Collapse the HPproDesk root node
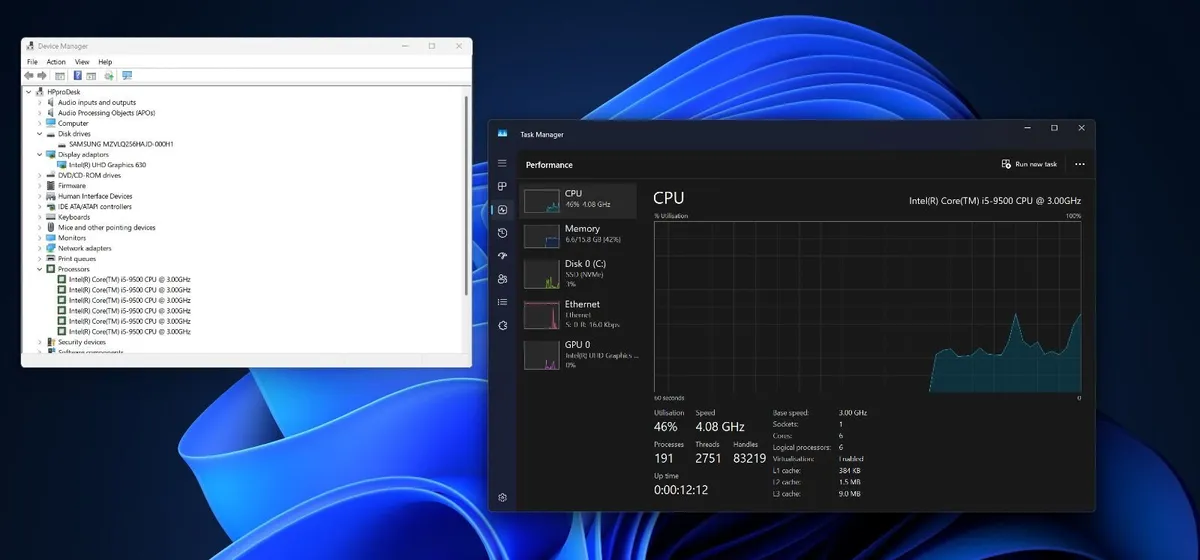 pyautogui.click(x=29, y=92)
